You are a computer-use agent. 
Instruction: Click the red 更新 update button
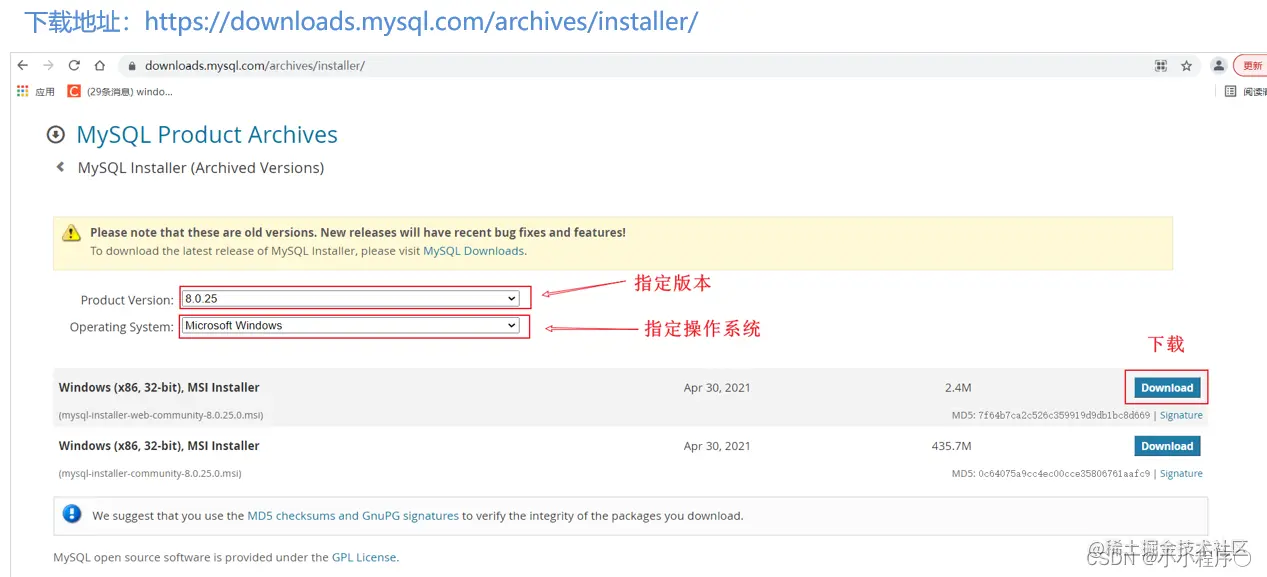1252,65
